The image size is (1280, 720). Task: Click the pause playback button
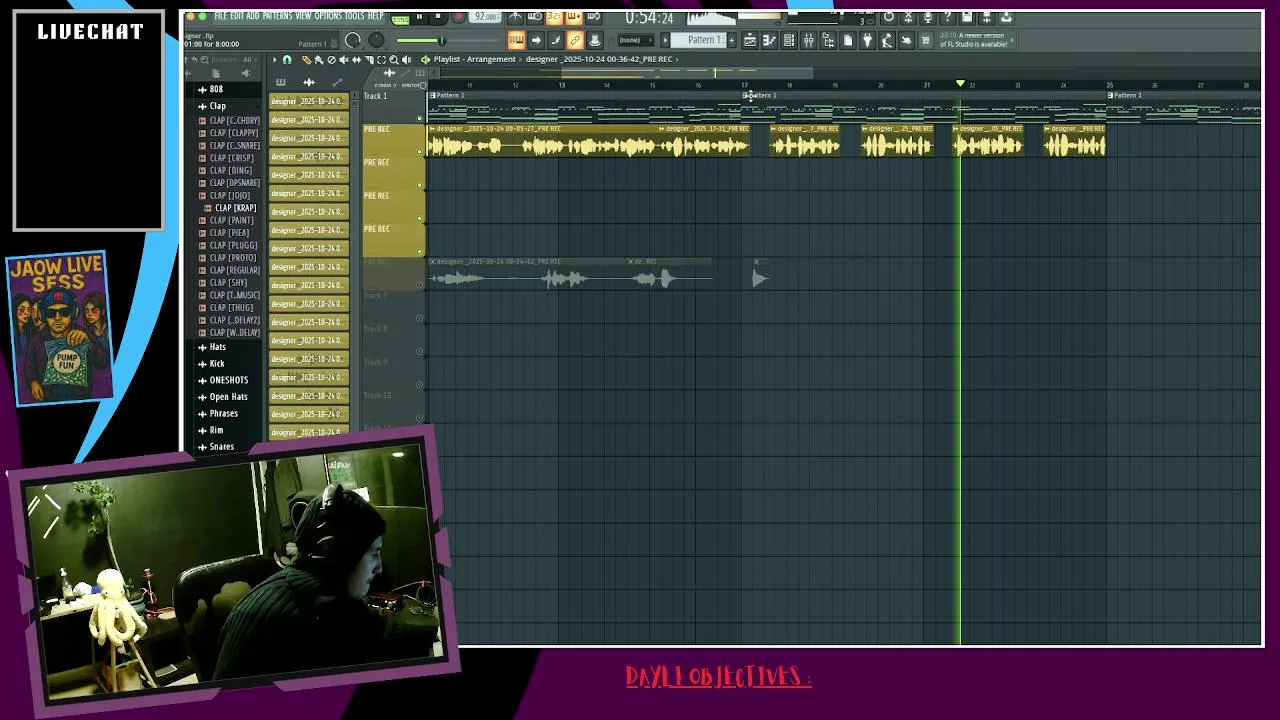420,17
